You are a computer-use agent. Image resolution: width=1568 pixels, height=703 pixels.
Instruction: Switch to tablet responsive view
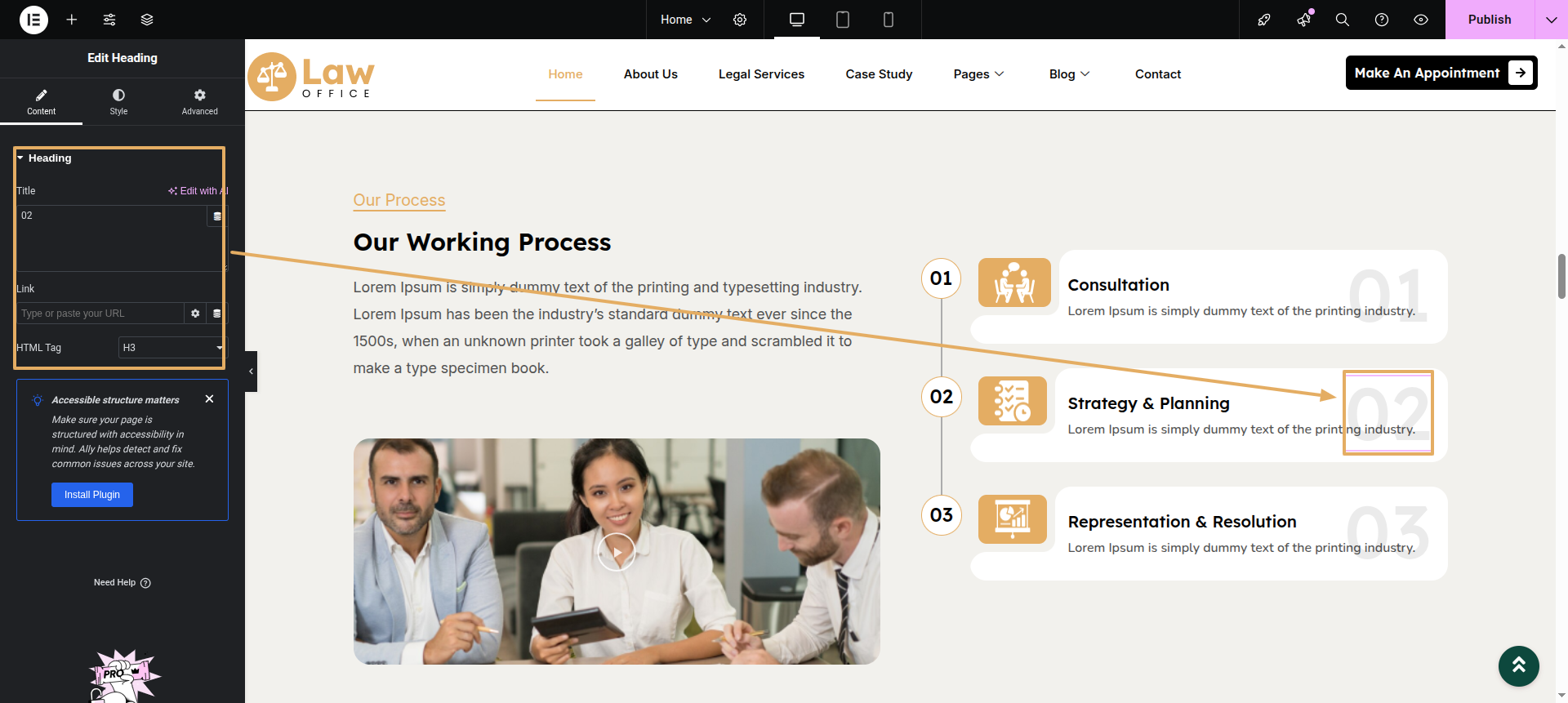point(843,20)
